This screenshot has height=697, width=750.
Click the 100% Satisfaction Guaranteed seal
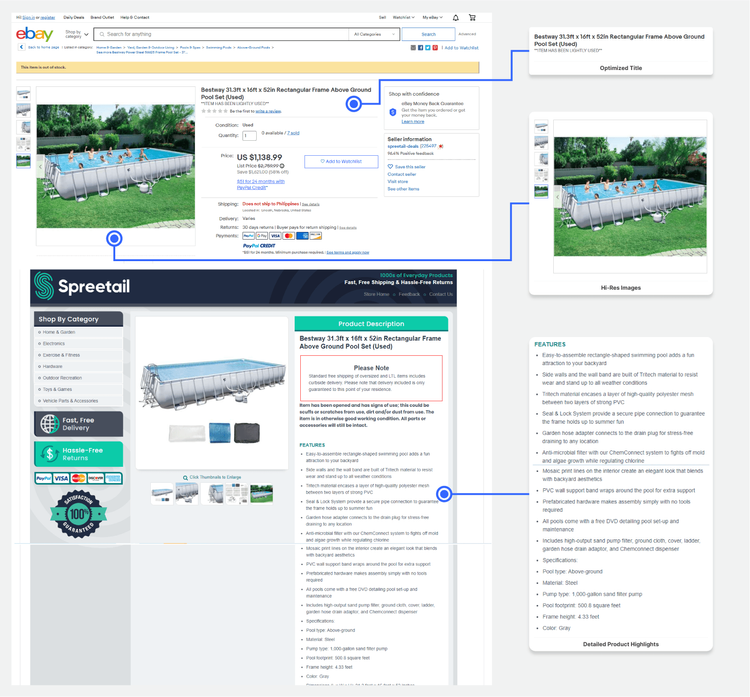click(78, 514)
